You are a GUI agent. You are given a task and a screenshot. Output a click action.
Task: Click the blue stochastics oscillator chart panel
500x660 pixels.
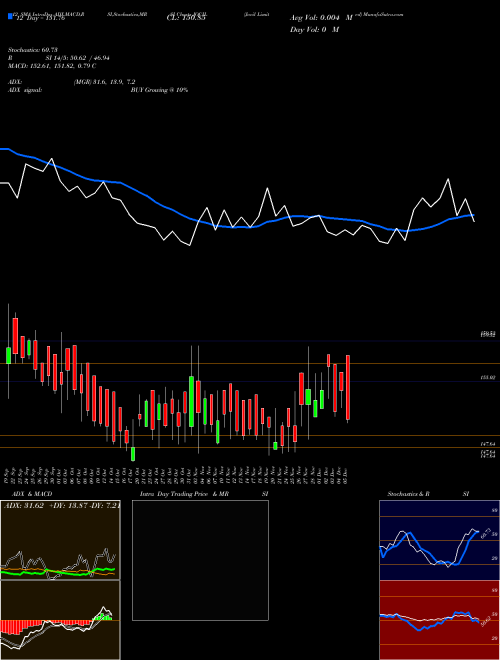(439, 540)
